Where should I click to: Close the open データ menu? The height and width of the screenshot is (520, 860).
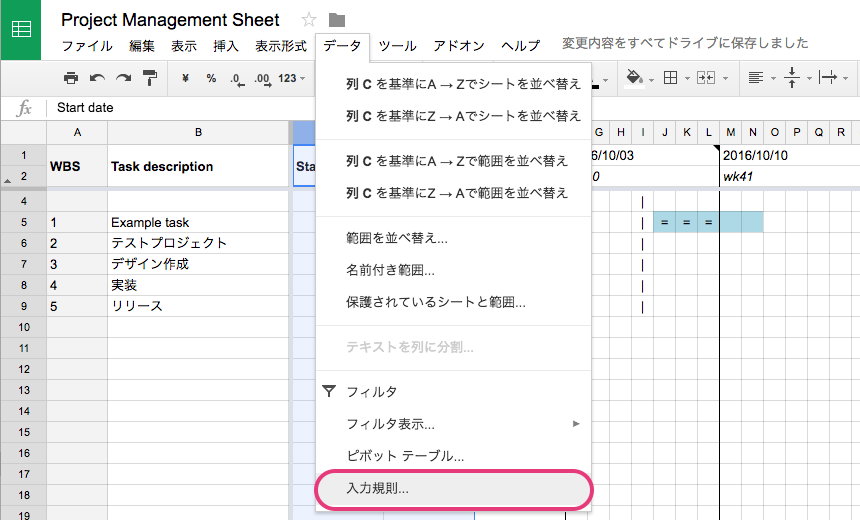(342, 46)
